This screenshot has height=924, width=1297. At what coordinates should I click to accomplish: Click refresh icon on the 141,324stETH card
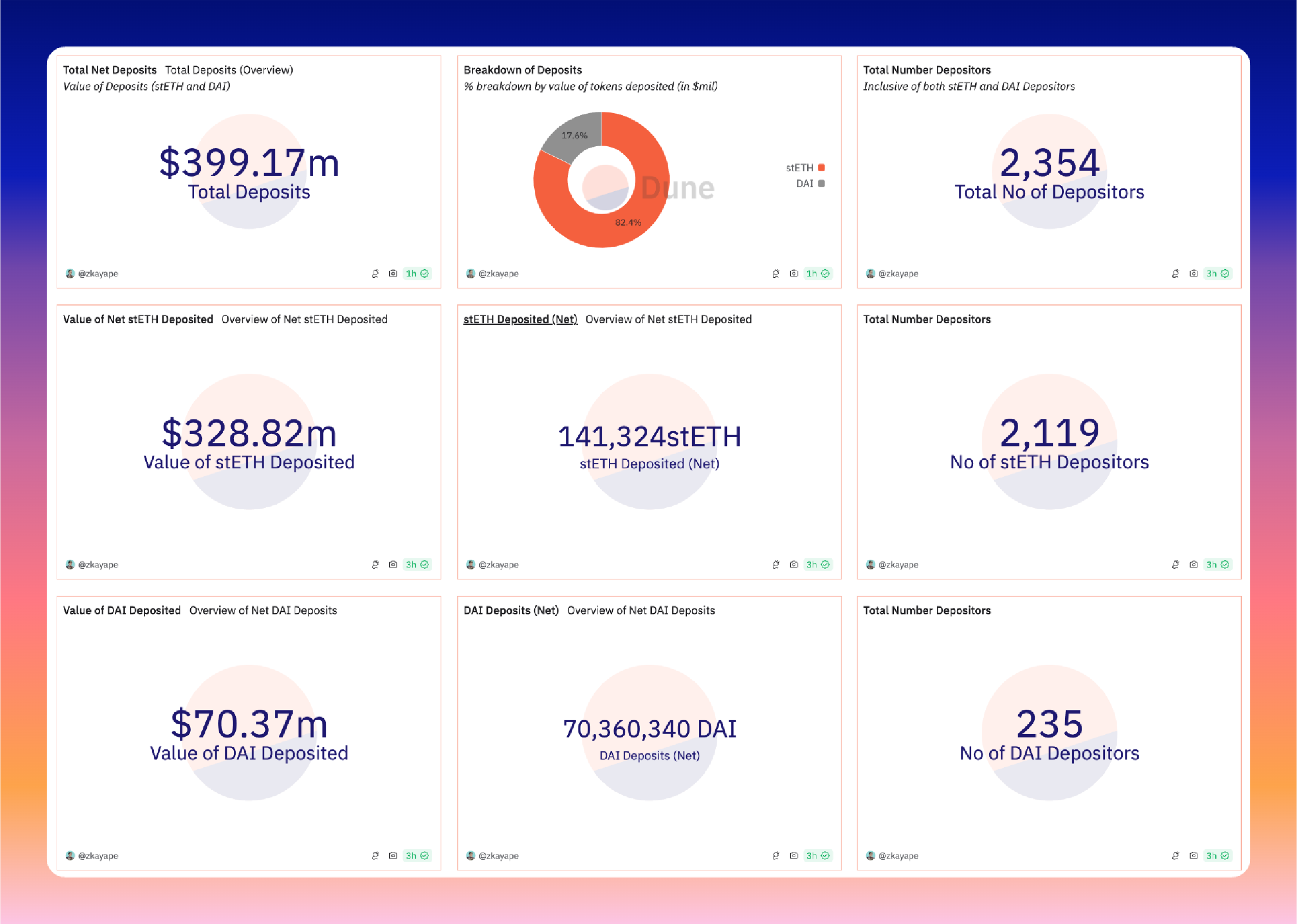776,564
